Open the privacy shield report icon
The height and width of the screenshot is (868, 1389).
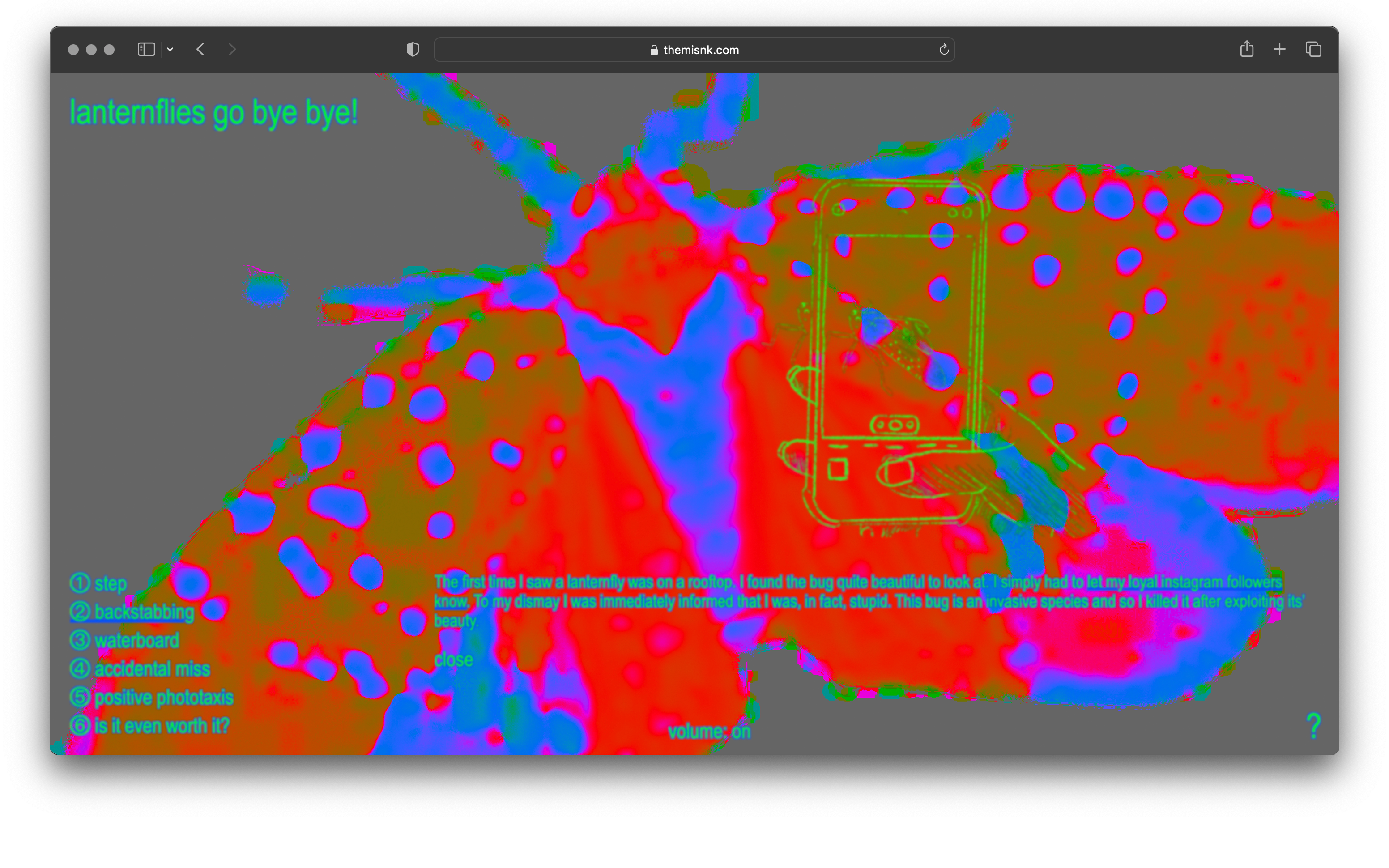click(412, 49)
